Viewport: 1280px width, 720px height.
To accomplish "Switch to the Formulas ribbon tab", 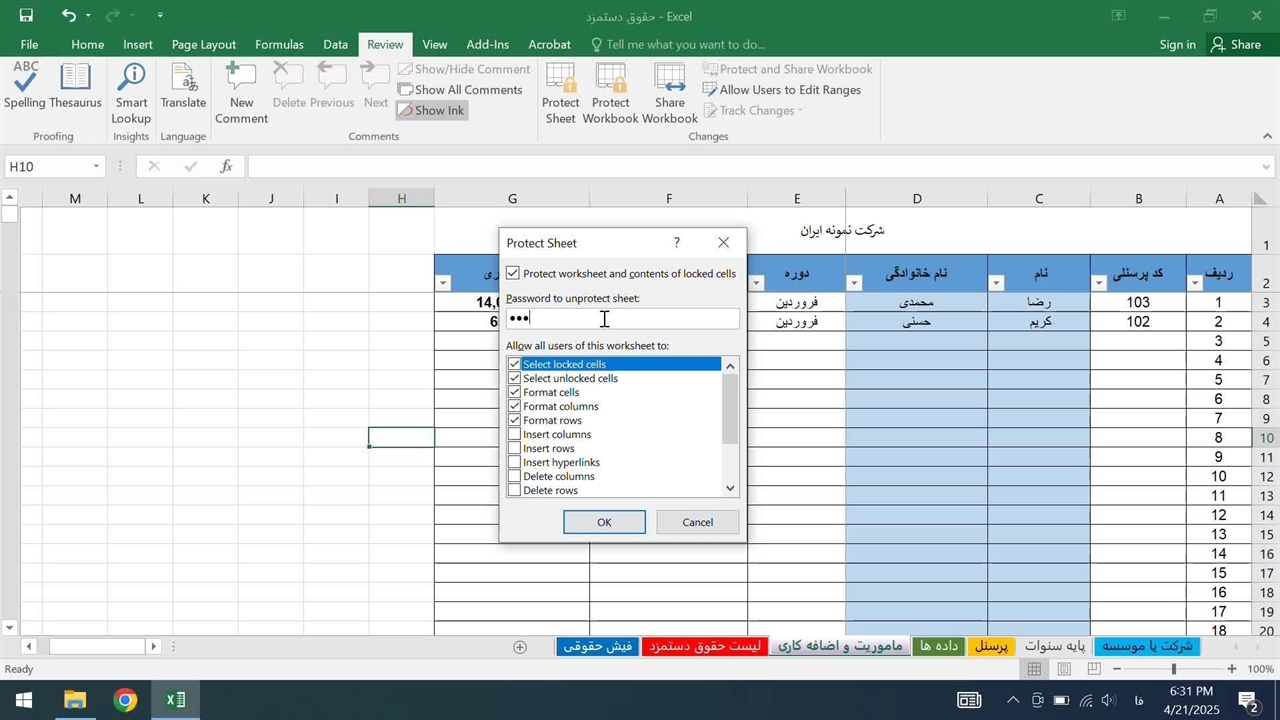I will tap(279, 44).
